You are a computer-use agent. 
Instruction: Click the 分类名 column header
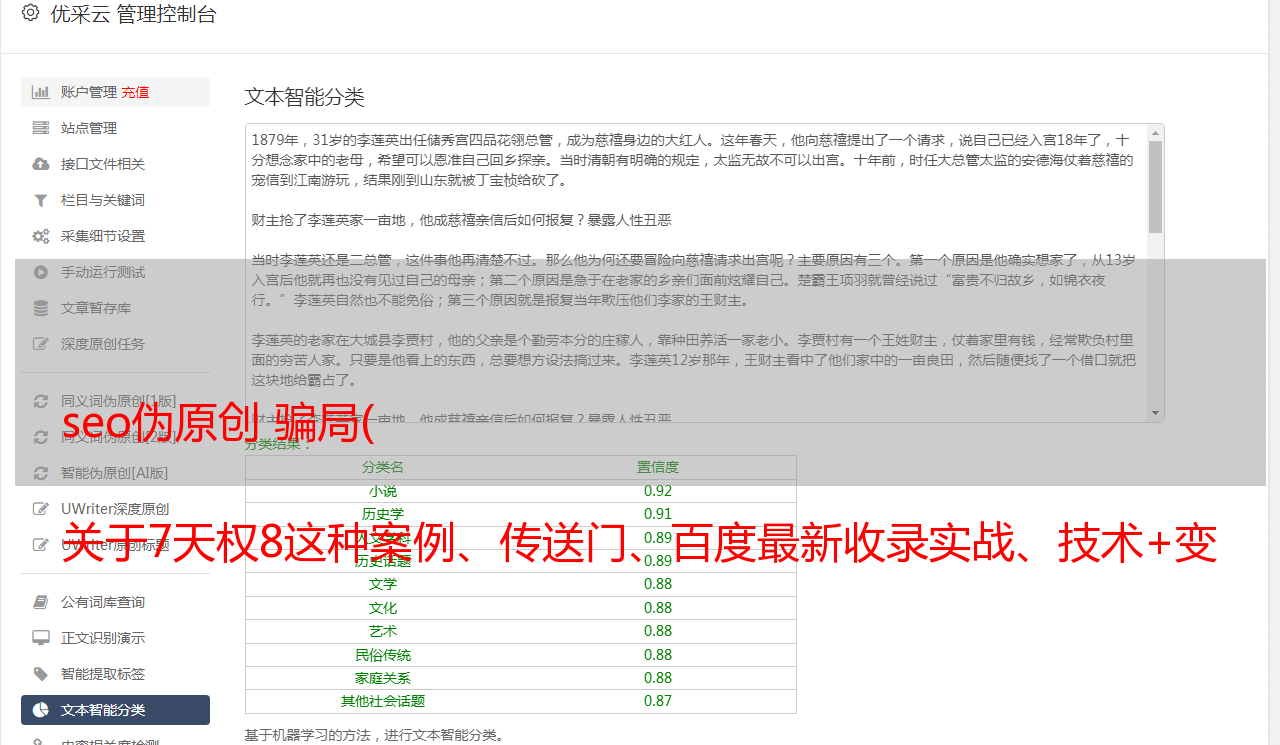point(383,467)
